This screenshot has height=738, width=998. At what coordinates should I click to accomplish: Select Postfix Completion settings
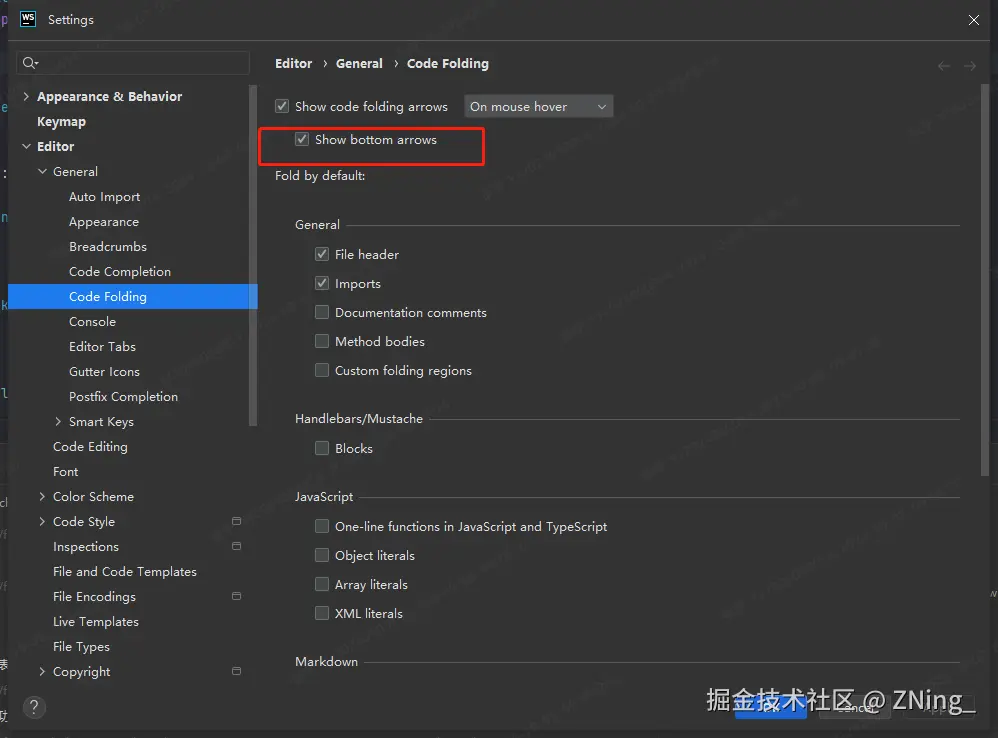coord(123,396)
